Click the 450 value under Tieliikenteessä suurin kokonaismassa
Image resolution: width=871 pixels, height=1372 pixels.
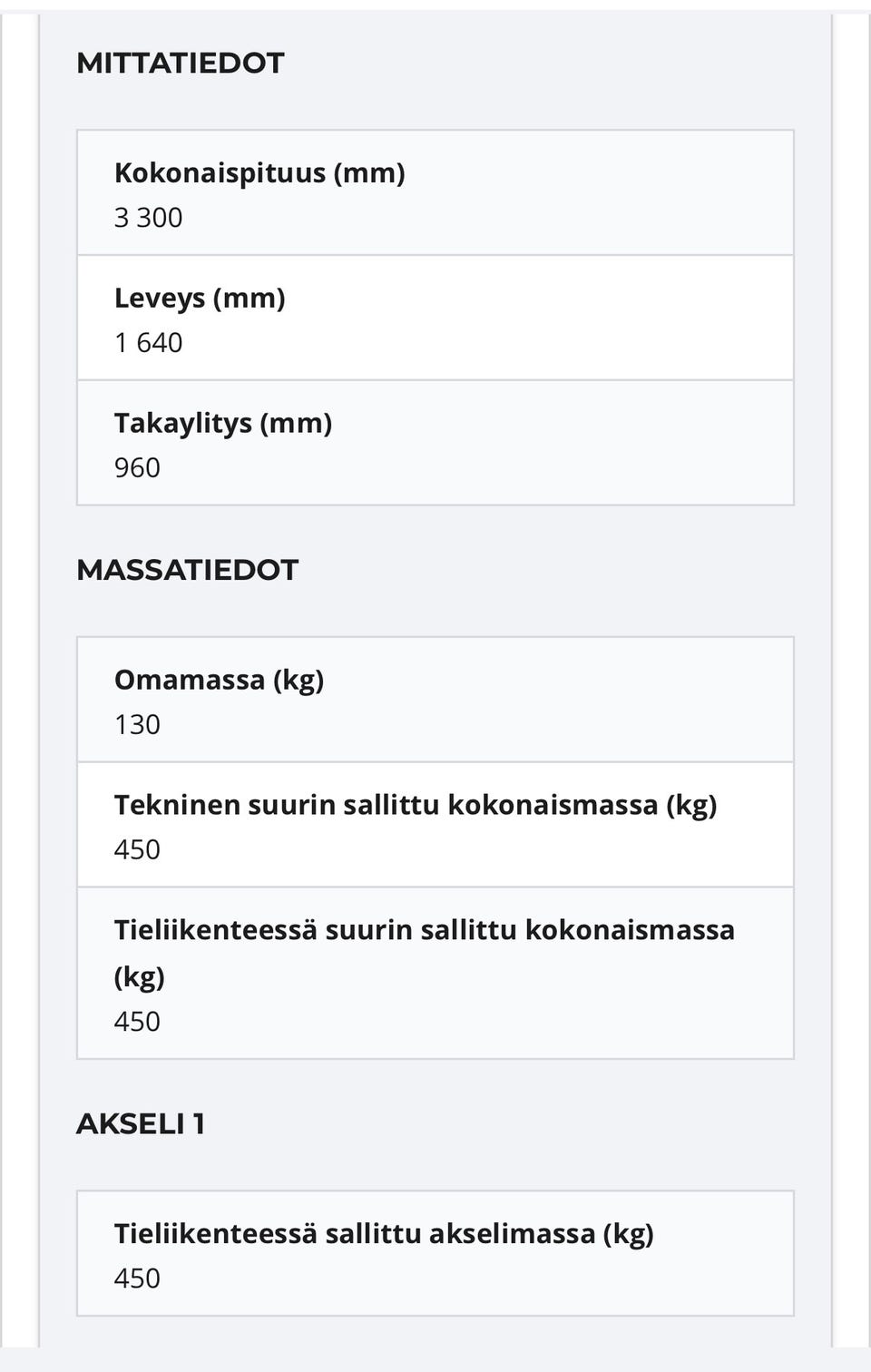click(x=137, y=1022)
